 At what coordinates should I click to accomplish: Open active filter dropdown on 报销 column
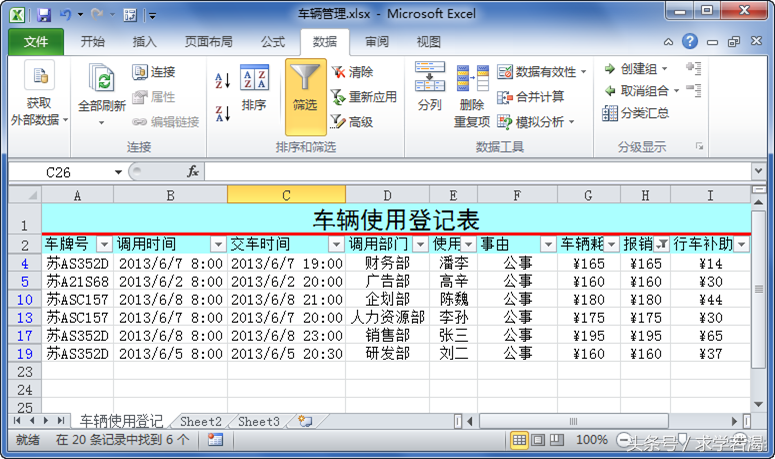[662, 244]
